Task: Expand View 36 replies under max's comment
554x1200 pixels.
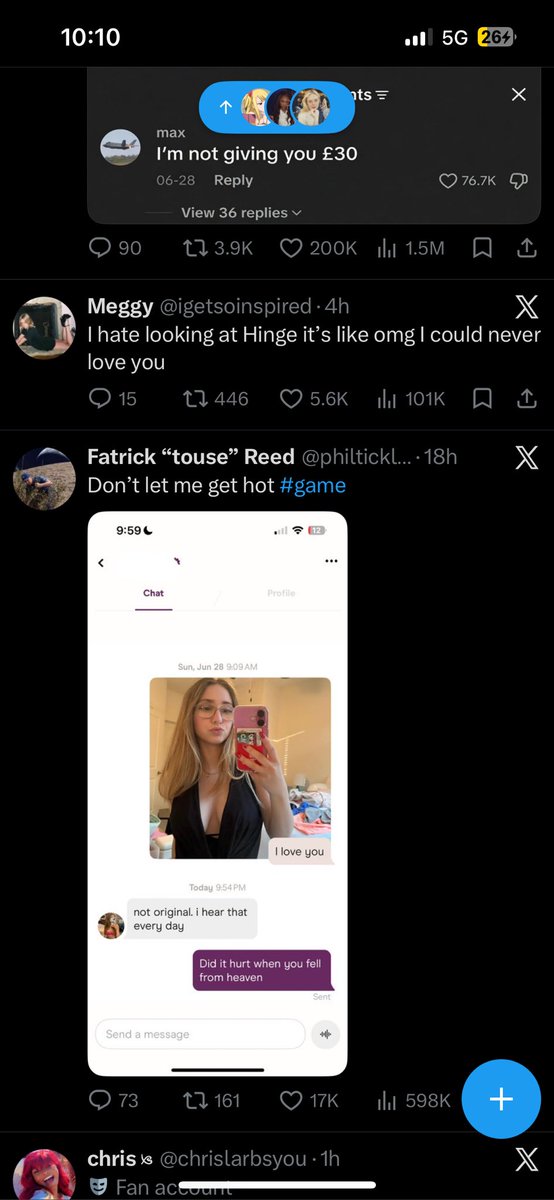Action: (241, 212)
